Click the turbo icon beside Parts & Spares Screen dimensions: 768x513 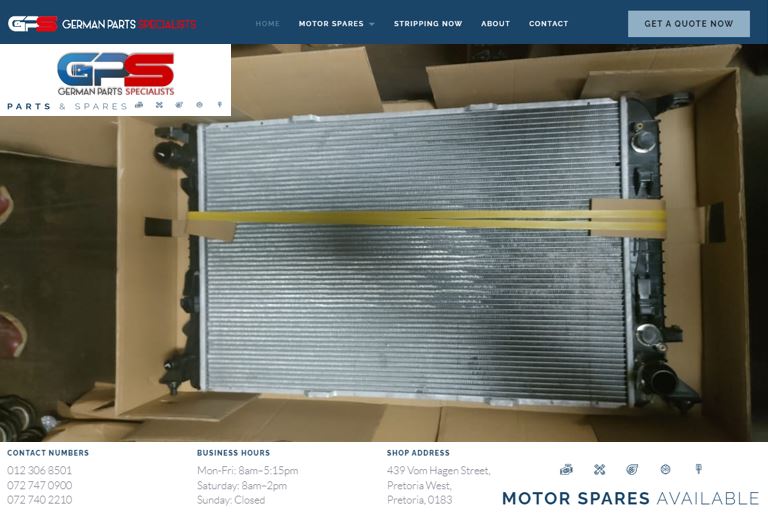[x=179, y=105]
